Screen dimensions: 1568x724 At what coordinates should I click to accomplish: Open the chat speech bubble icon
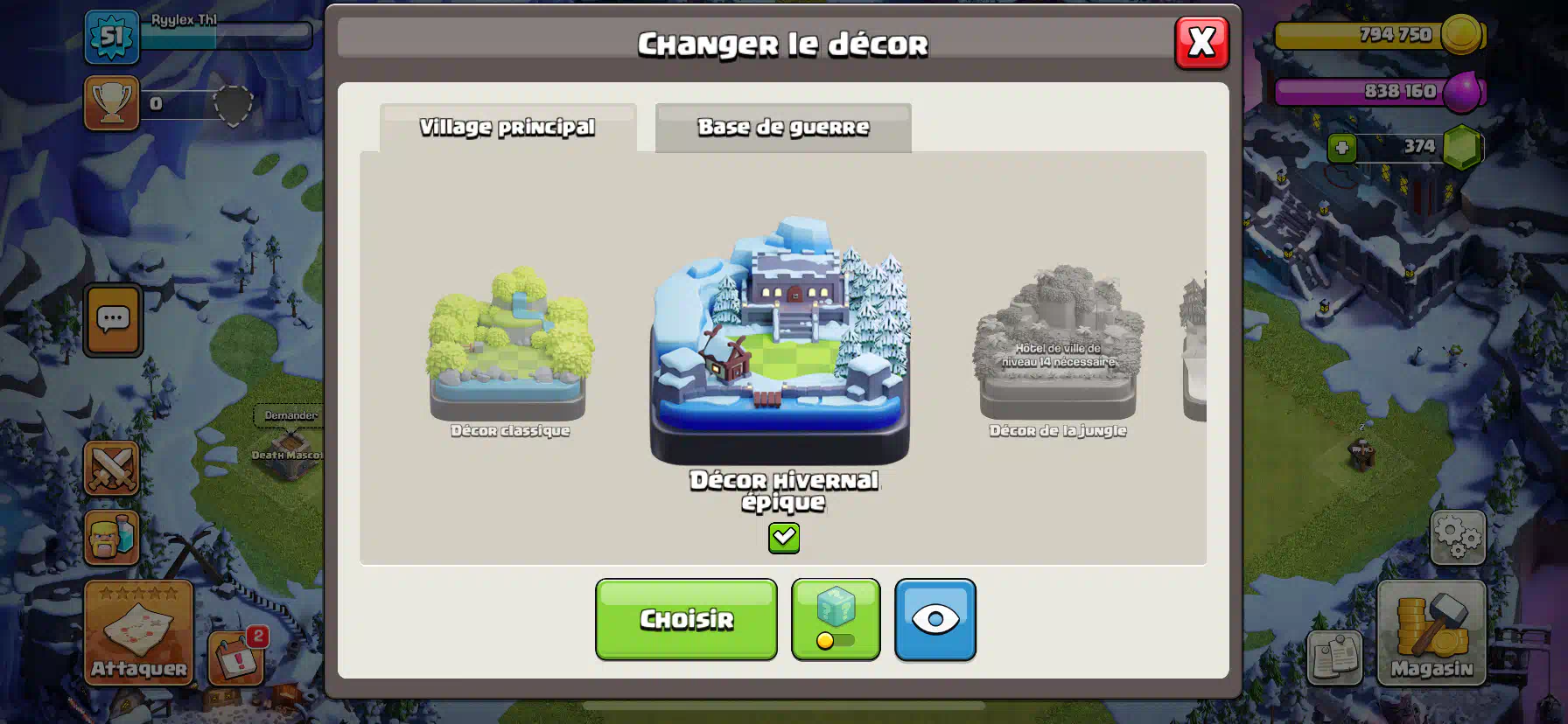[113, 320]
